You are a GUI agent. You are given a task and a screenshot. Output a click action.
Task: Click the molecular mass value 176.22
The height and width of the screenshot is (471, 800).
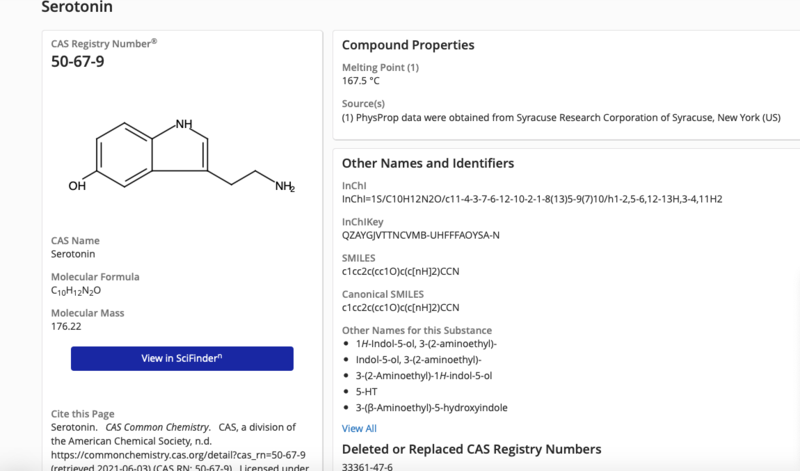click(66, 326)
